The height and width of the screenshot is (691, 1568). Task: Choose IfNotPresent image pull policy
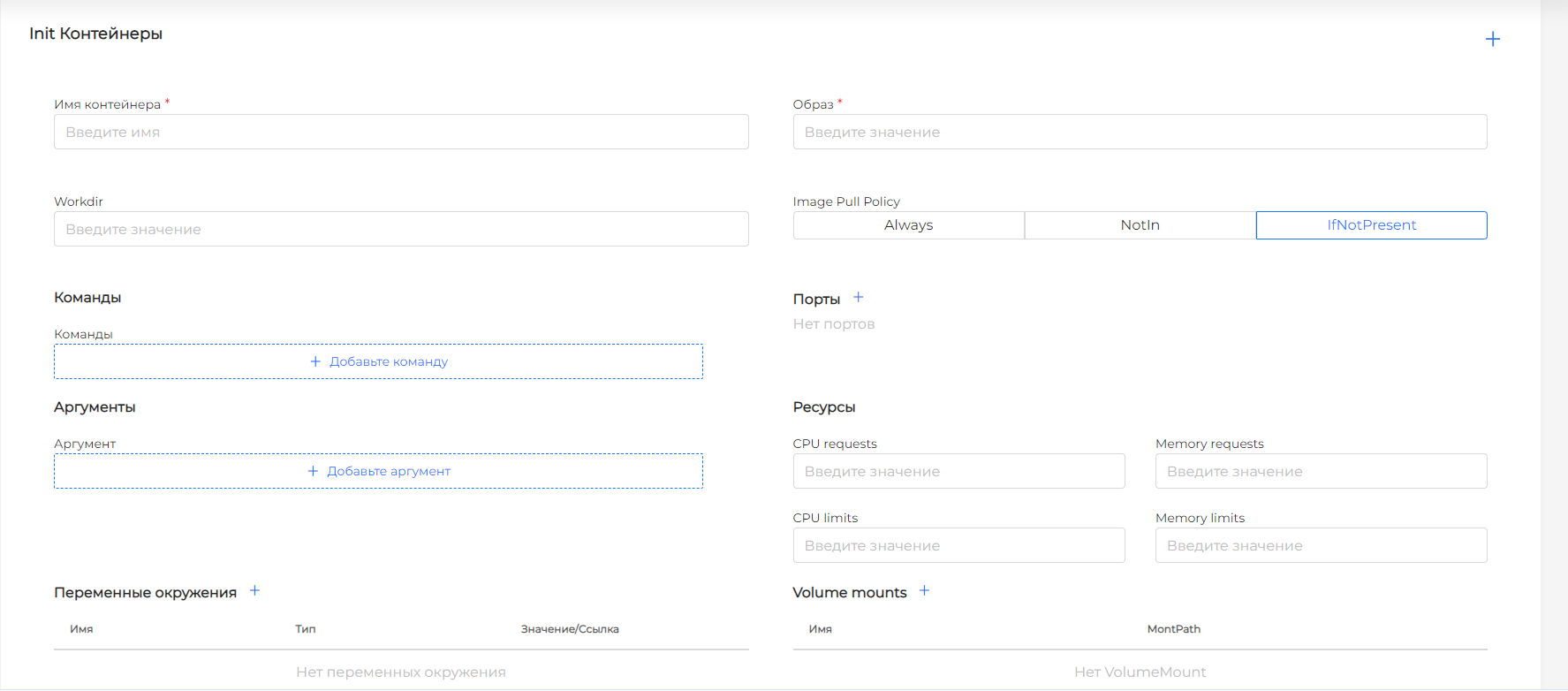[x=1371, y=225]
